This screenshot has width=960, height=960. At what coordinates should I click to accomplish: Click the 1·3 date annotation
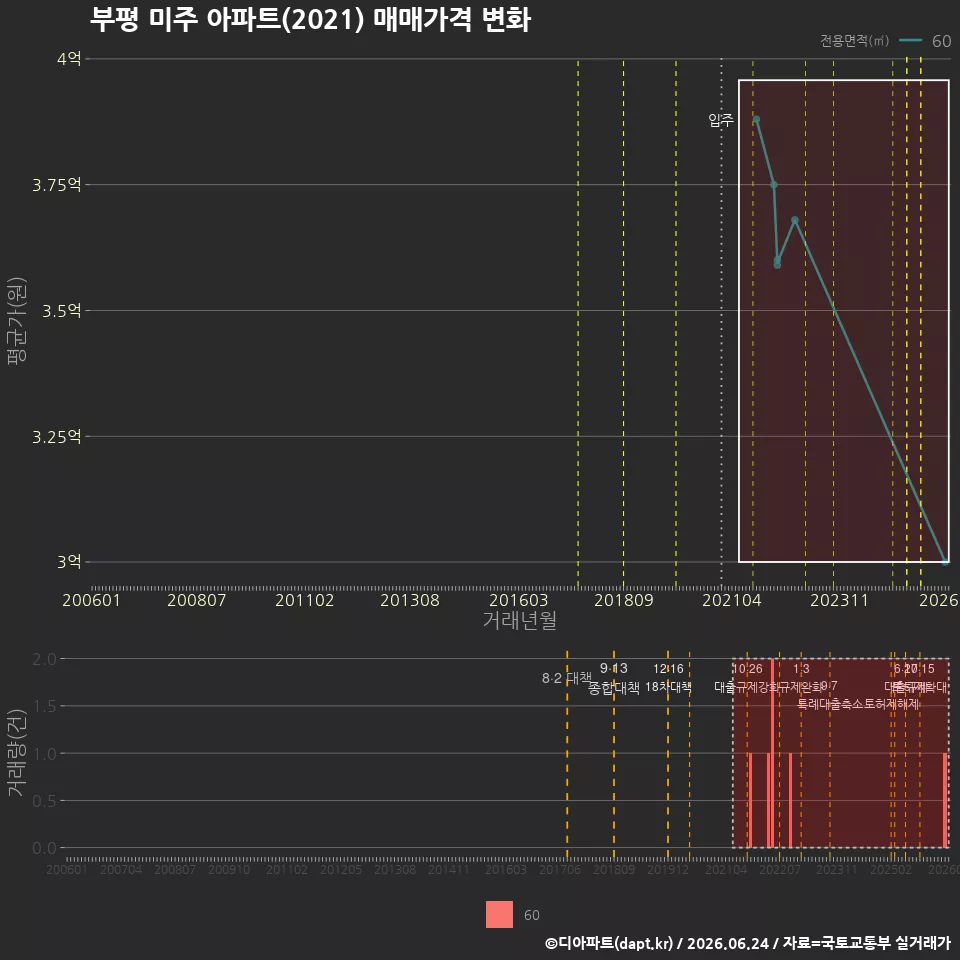tap(801, 669)
